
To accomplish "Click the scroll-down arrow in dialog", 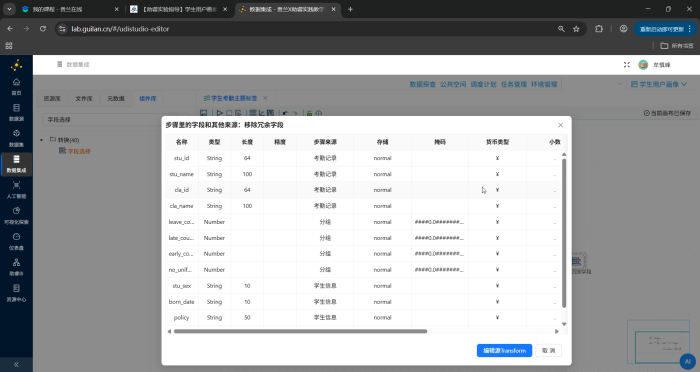I will click(564, 324).
